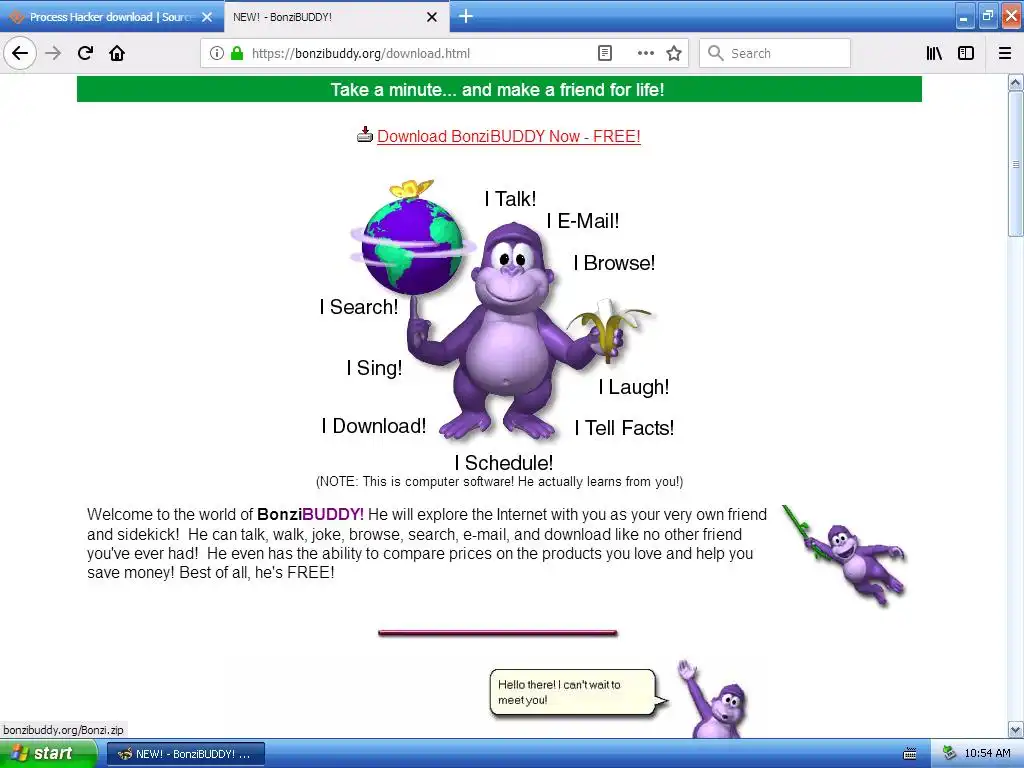Click the I Schedule! text
The width and height of the screenshot is (1024, 768).
[504, 462]
